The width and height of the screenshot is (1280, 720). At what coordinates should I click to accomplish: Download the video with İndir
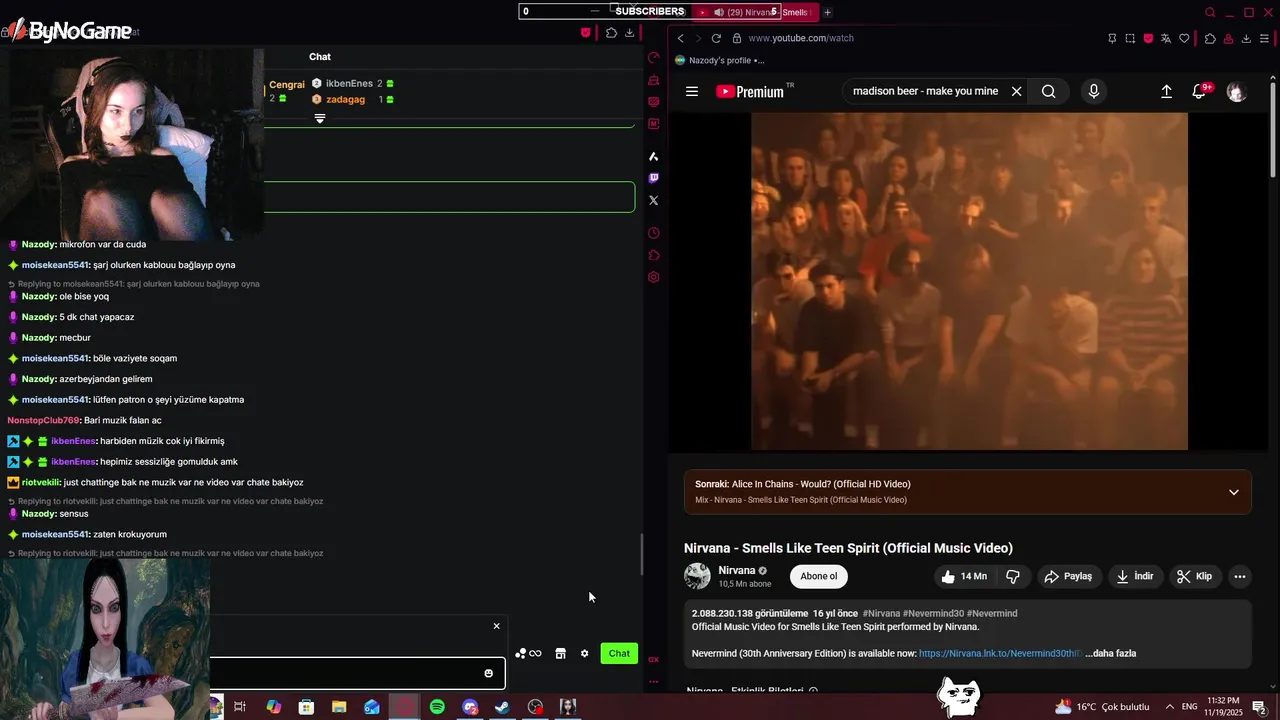[x=1135, y=576]
